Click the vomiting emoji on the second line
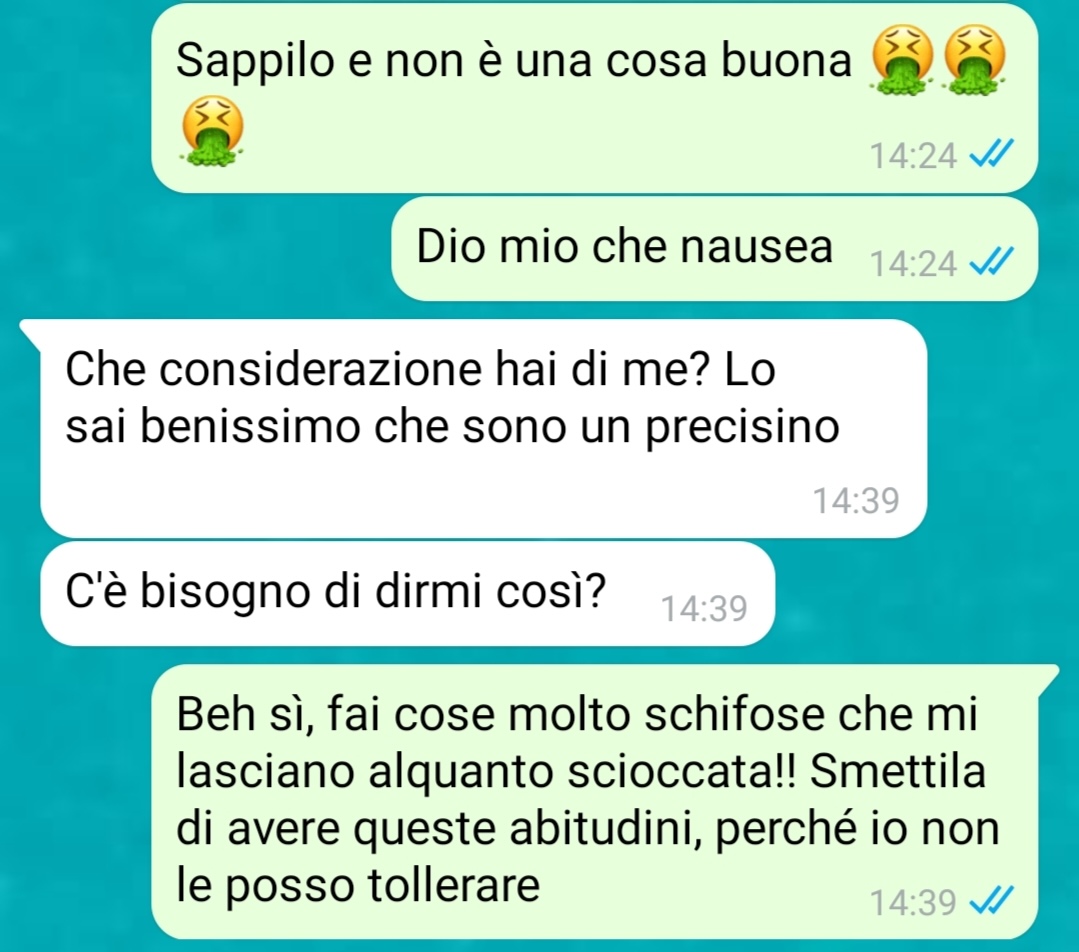Image resolution: width=1079 pixels, height=952 pixels. tap(212, 131)
